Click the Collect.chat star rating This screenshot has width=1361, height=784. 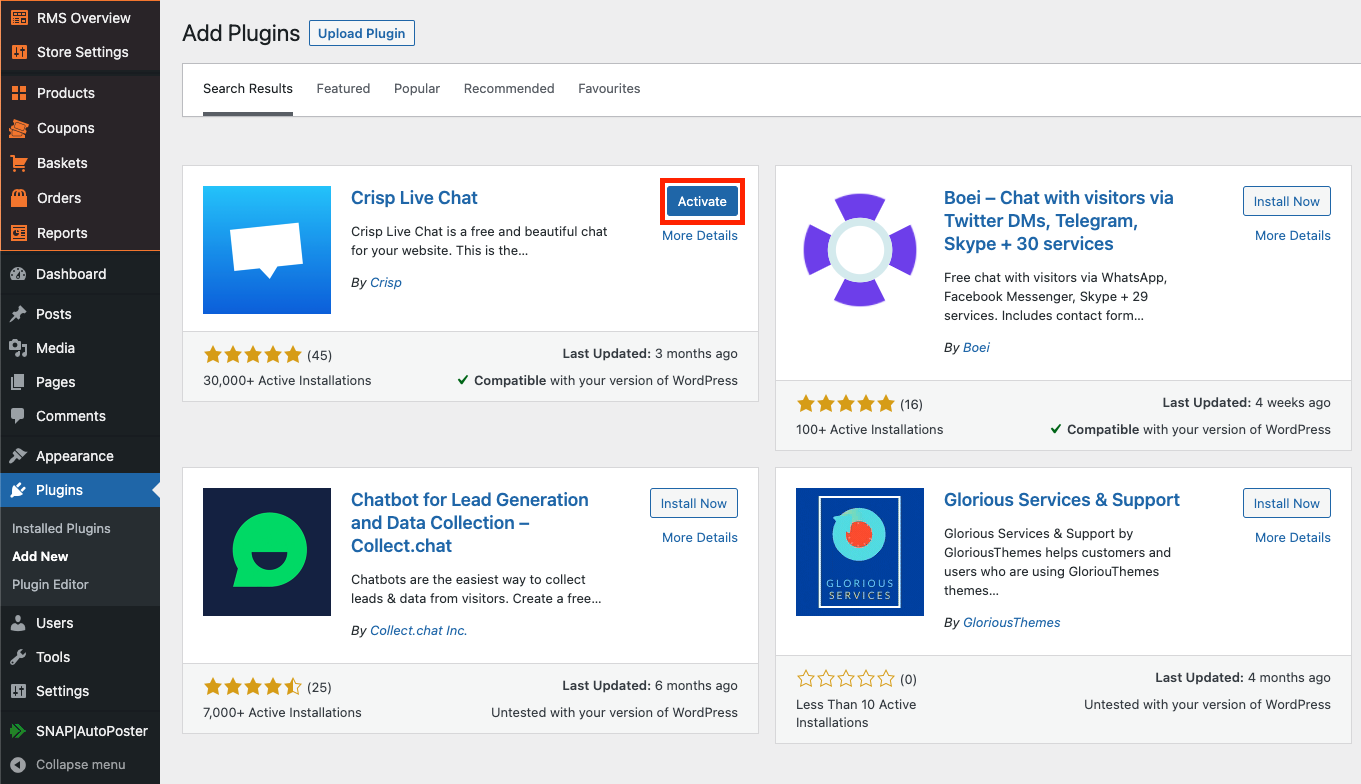point(252,687)
